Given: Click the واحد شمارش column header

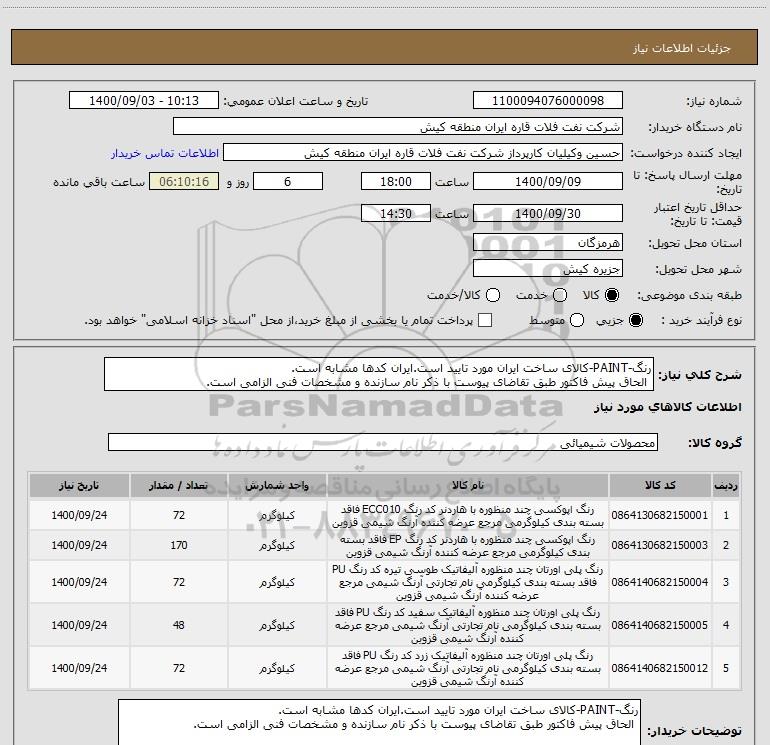Looking at the screenshot, I should (x=277, y=486).
